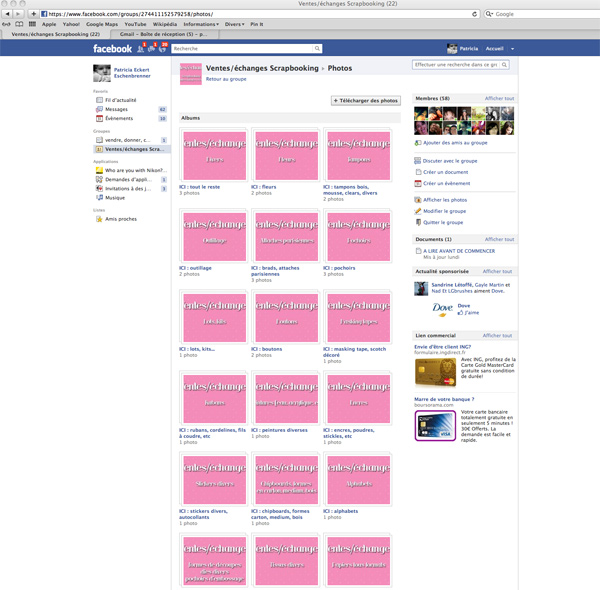Open the Pin It bookmark
Image resolution: width=600 pixels, height=590 pixels.
coord(257,24)
